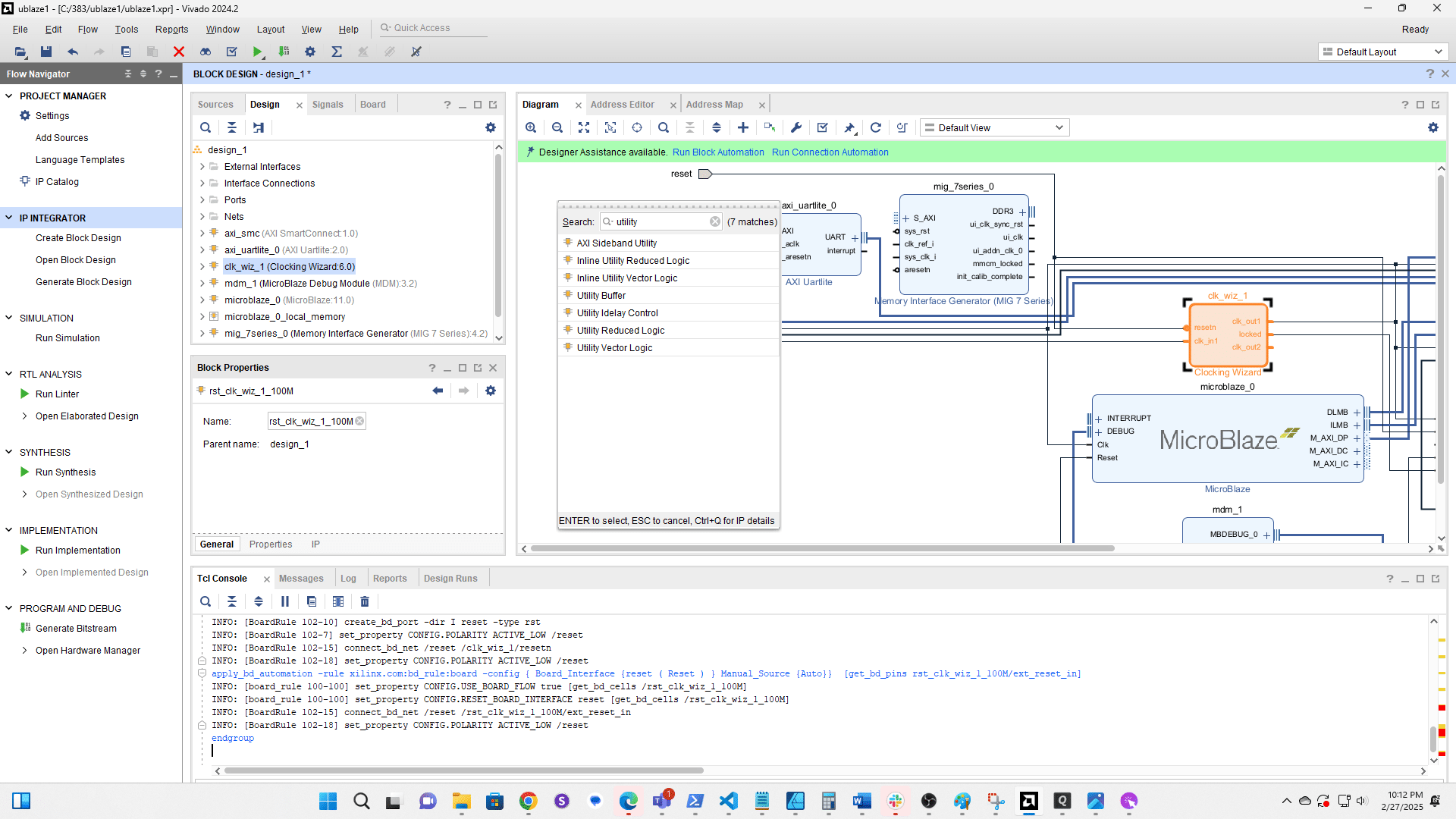Regenerate layout with the refresh icon
1456x819 pixels.
click(876, 127)
